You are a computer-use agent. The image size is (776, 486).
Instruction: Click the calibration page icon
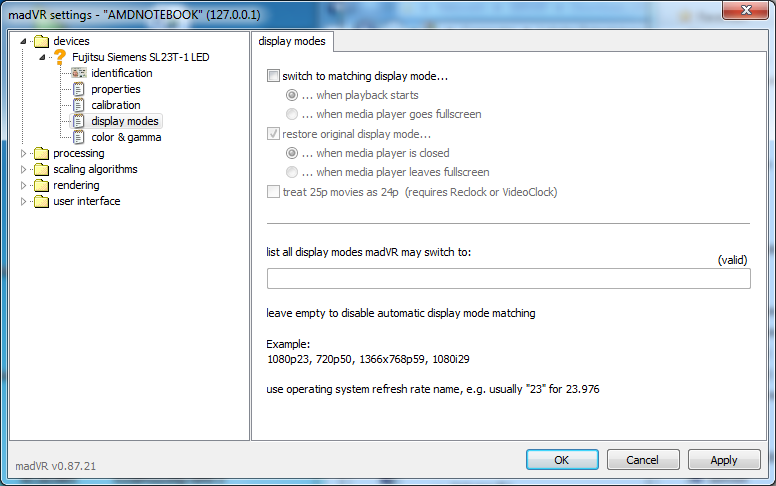pos(79,105)
